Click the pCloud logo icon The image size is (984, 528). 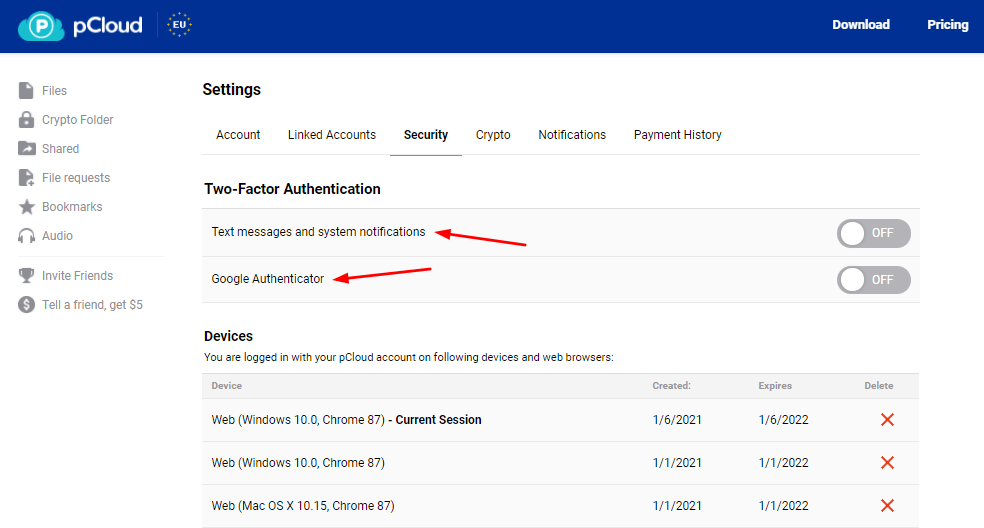(x=40, y=25)
